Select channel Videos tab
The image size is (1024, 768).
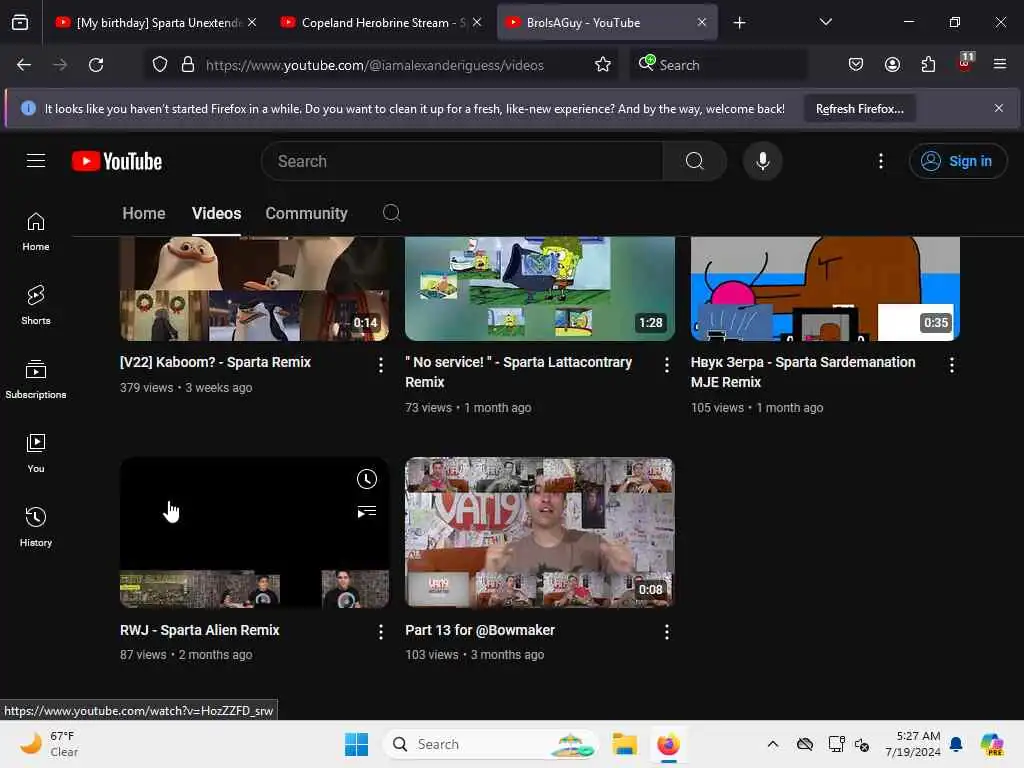[216, 213]
